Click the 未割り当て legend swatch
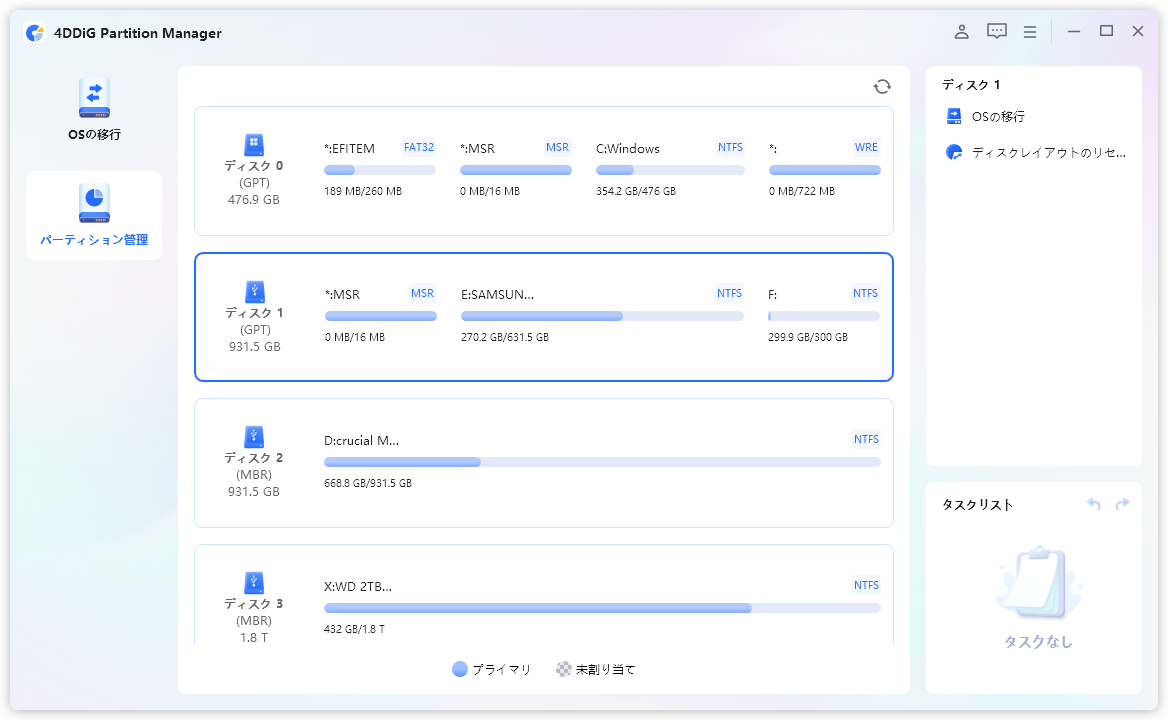 564,669
